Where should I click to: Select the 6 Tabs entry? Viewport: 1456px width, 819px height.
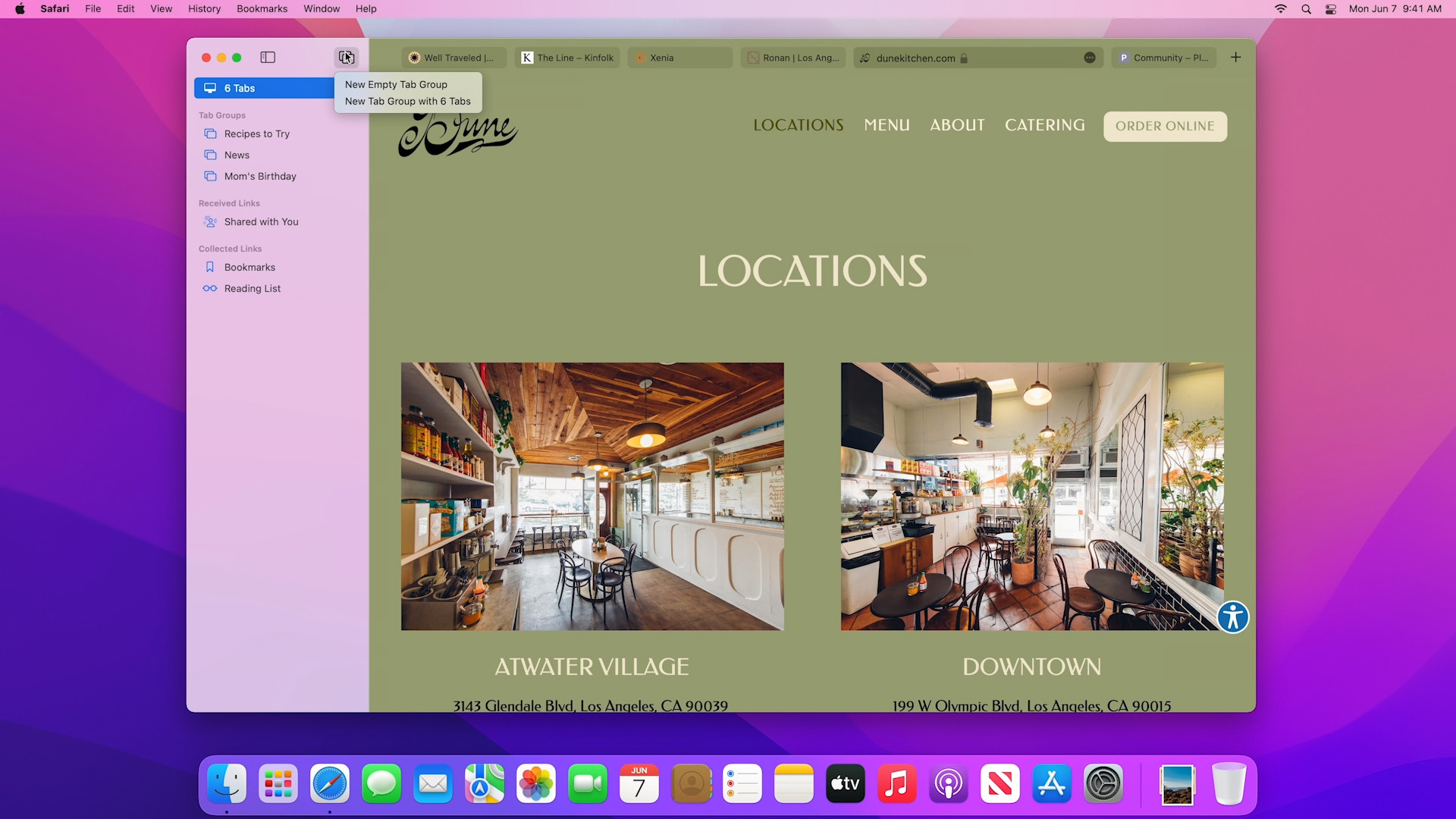(238, 88)
